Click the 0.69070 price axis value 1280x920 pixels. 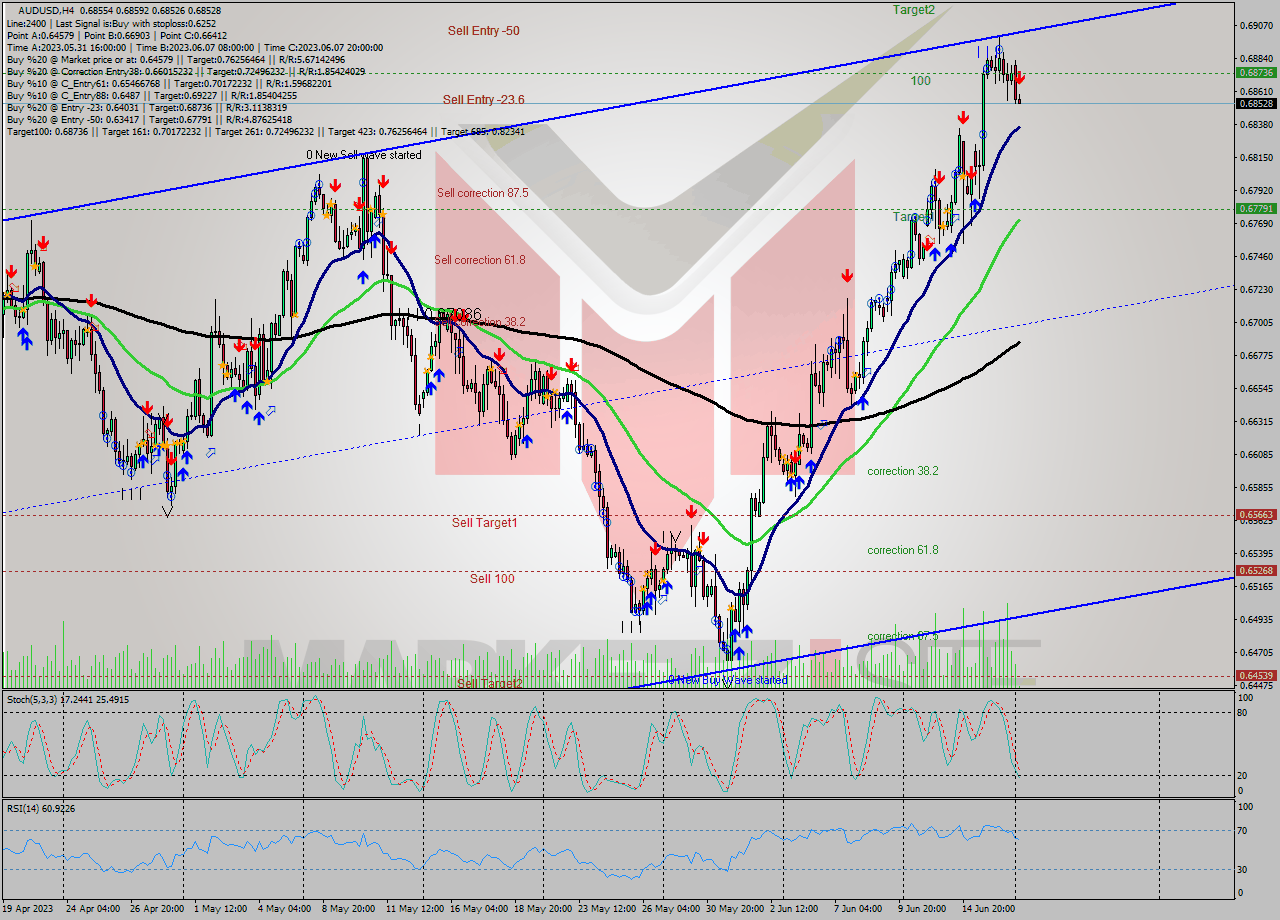(x=1256, y=25)
